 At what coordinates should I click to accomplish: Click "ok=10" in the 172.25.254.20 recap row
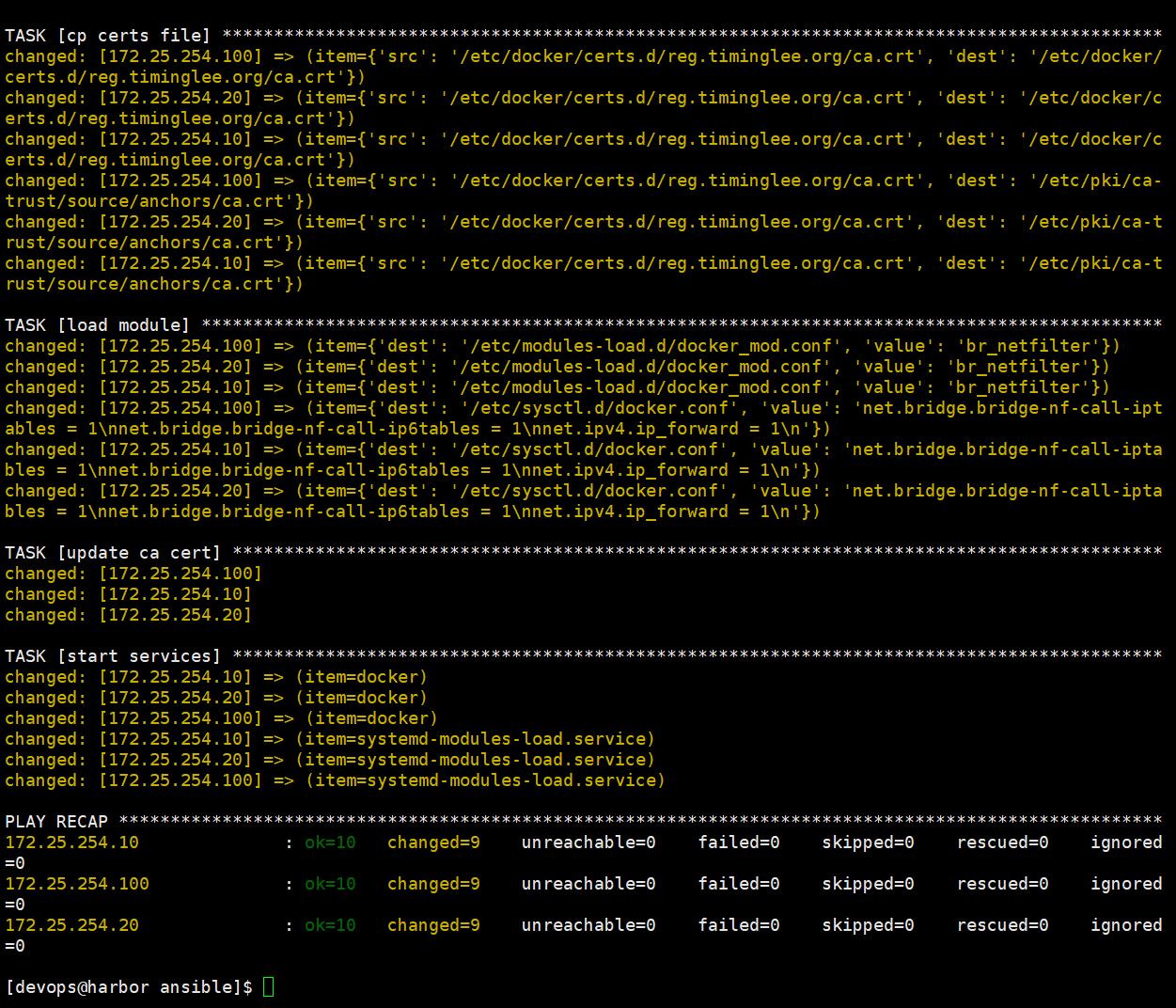(x=330, y=925)
